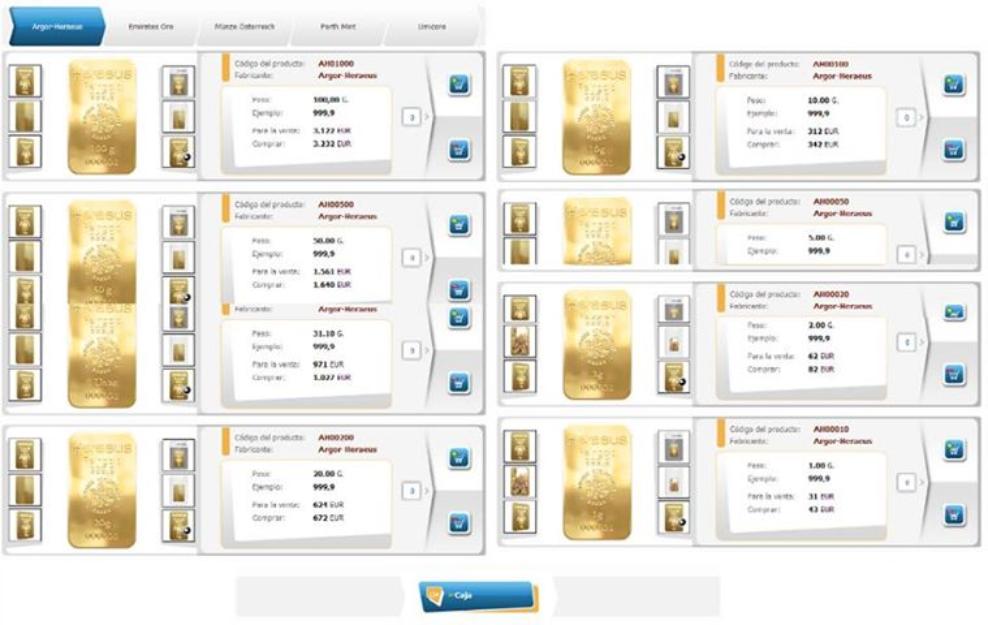Click the product code AH00500
The image size is (988, 625).
pos(336,205)
